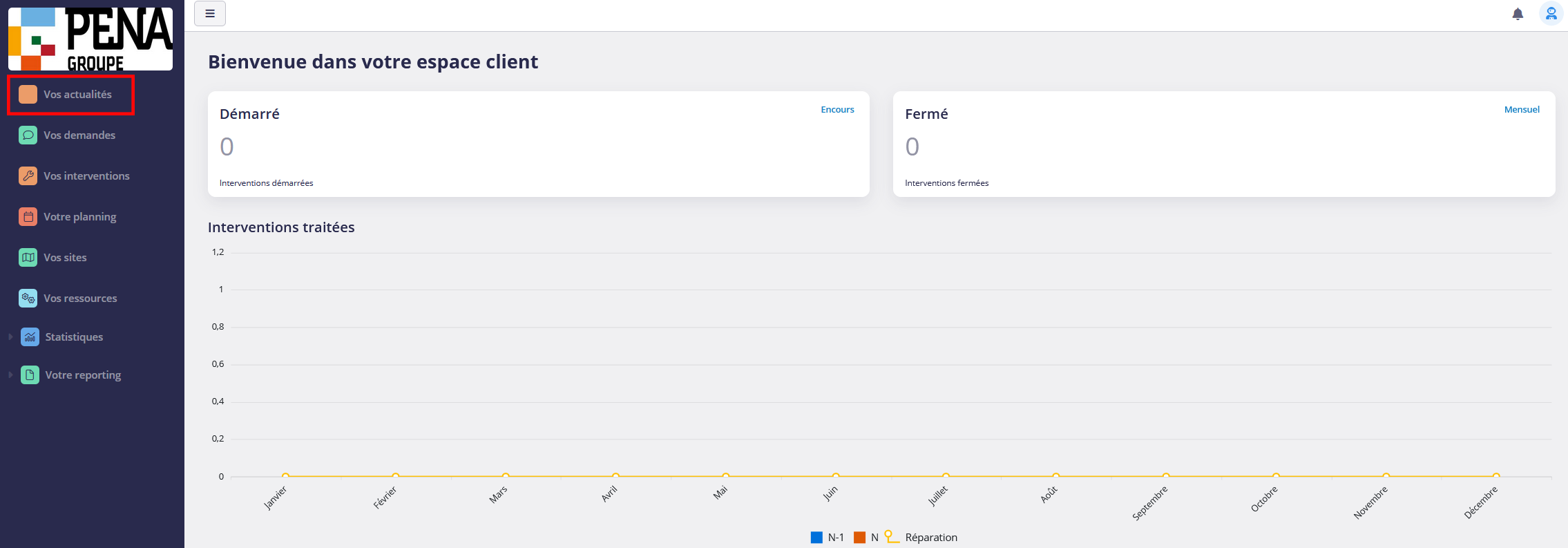Select Votre planning in sidebar
The width and height of the screenshot is (1568, 548).
(80, 216)
